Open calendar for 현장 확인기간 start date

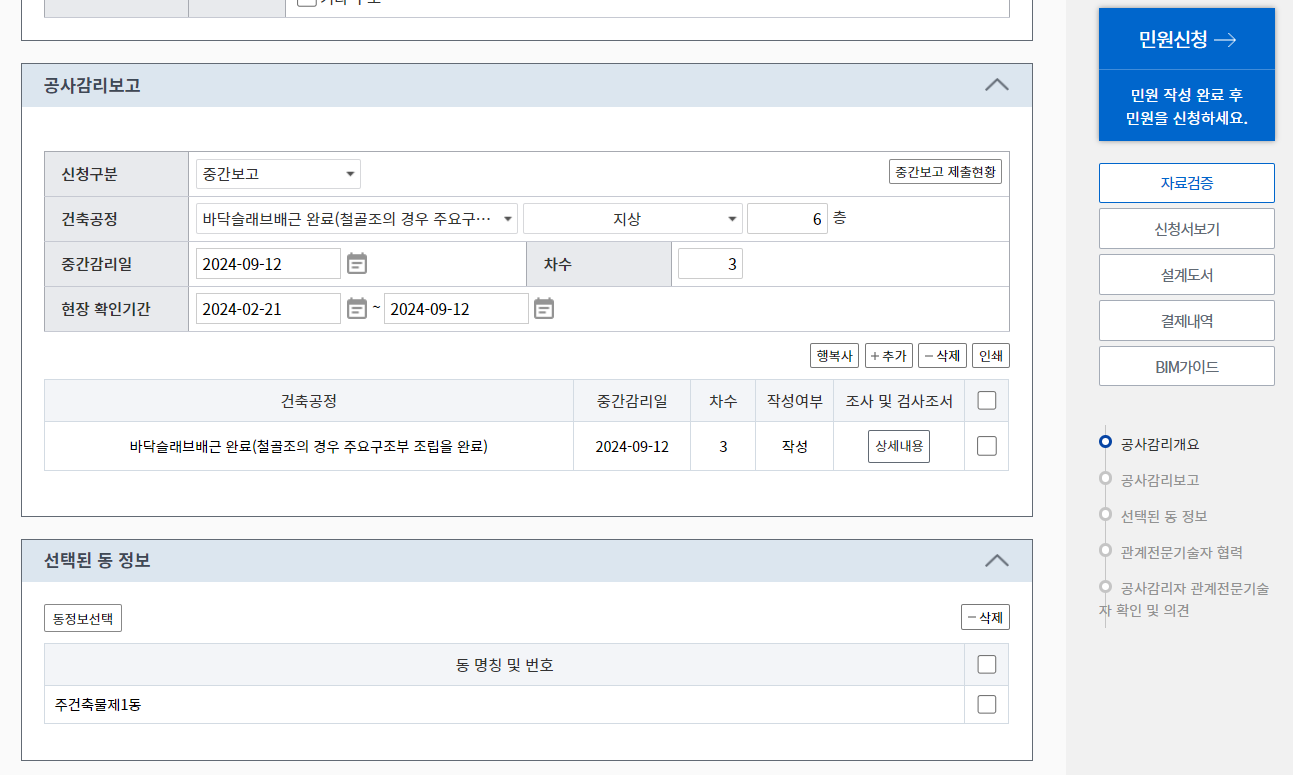(357, 308)
